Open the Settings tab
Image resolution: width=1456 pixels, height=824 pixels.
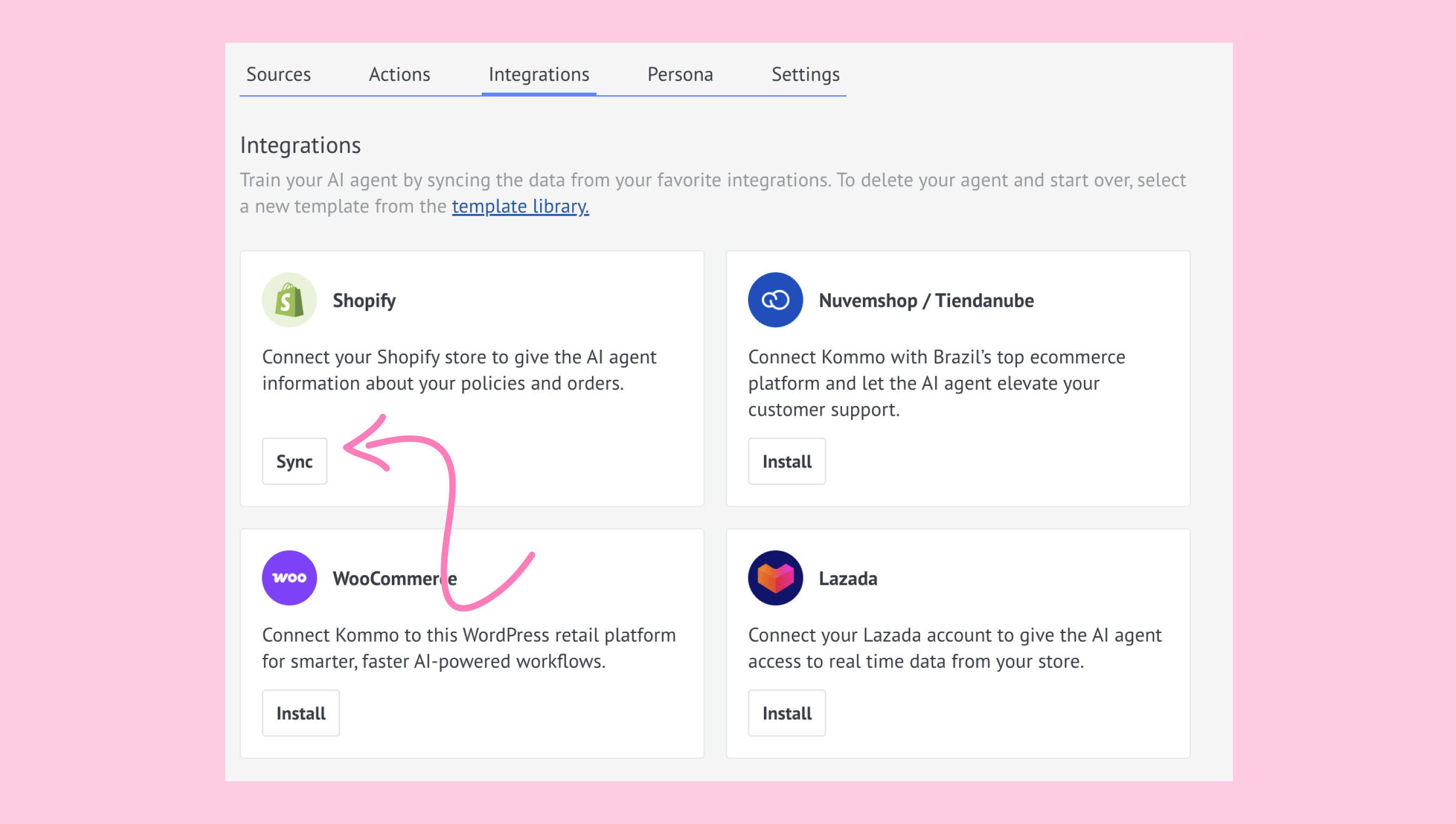[x=805, y=75]
